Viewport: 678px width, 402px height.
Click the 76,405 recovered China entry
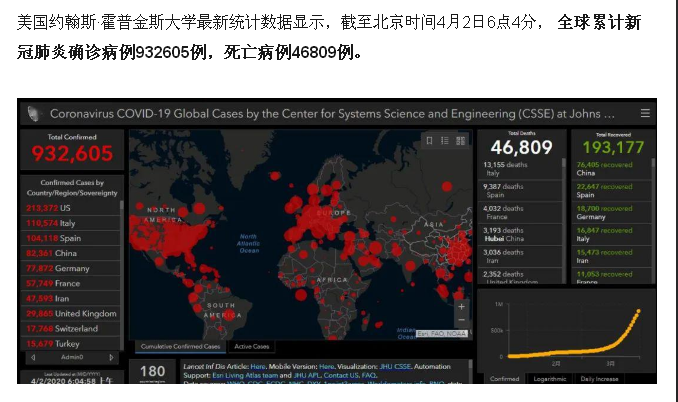[612, 169]
